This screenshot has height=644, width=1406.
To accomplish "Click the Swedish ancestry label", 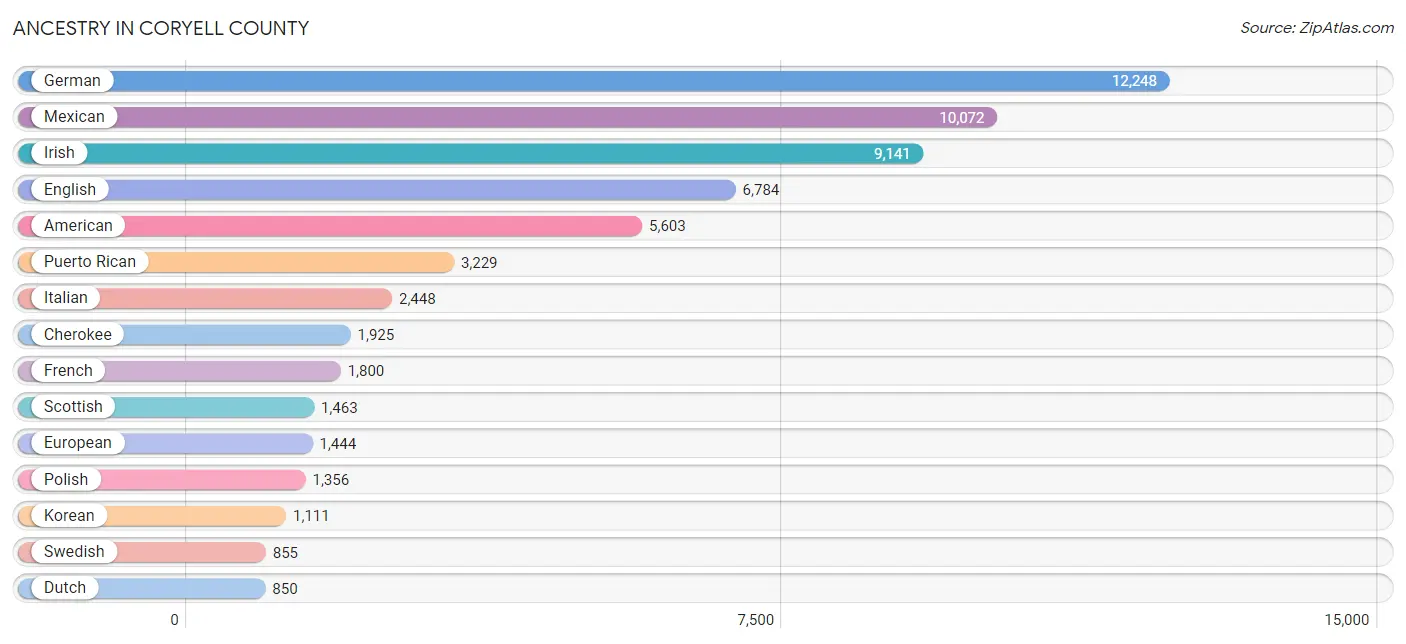I will pos(74,552).
